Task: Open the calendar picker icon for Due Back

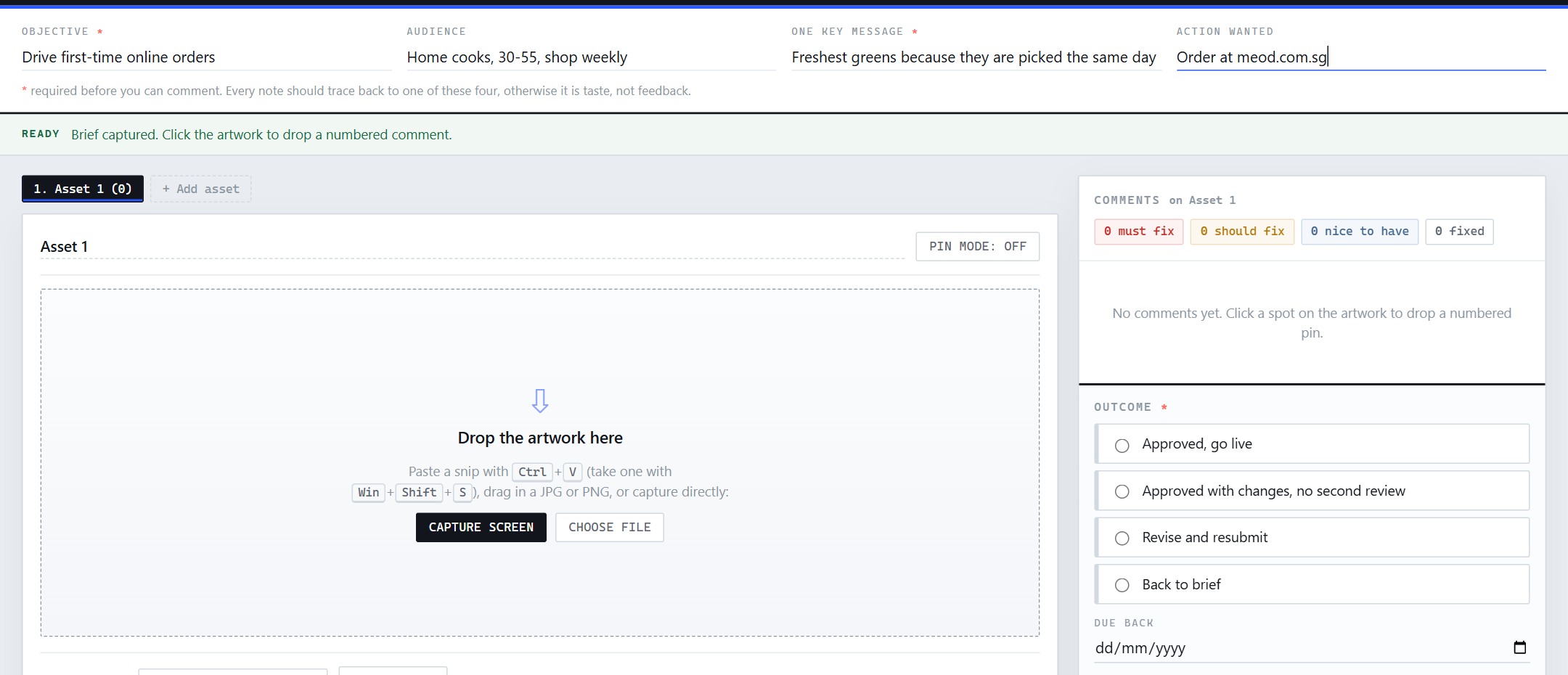Action: [1519, 647]
